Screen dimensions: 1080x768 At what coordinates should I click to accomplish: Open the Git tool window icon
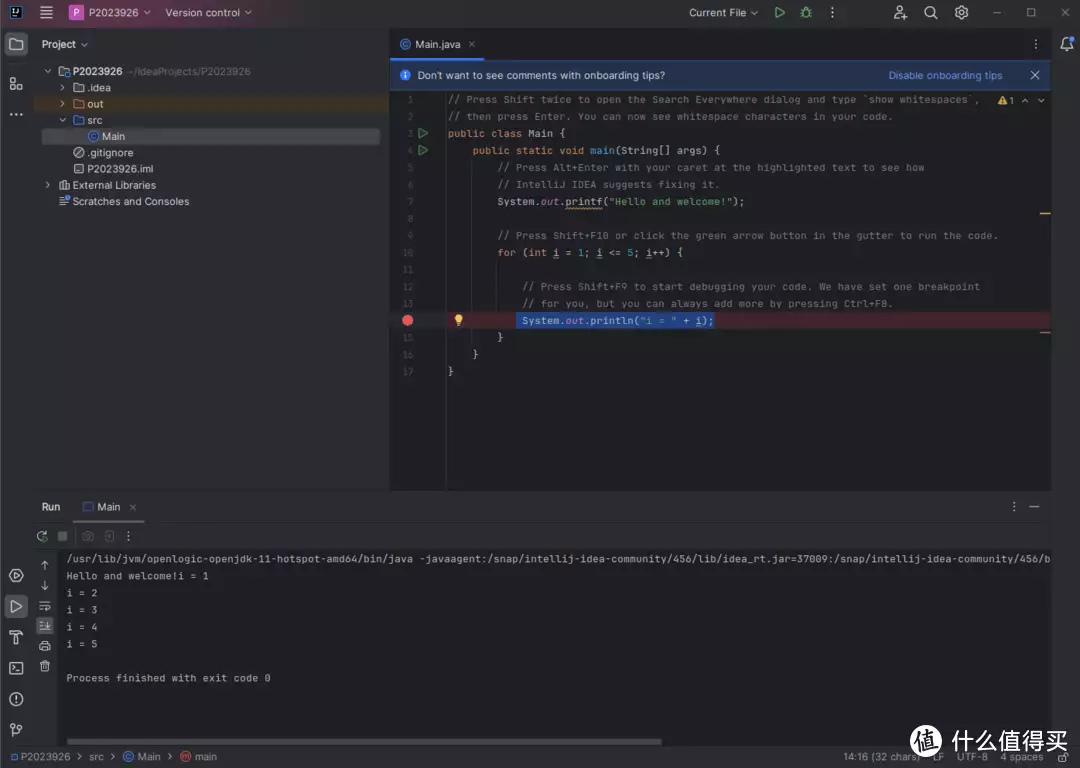(16, 730)
